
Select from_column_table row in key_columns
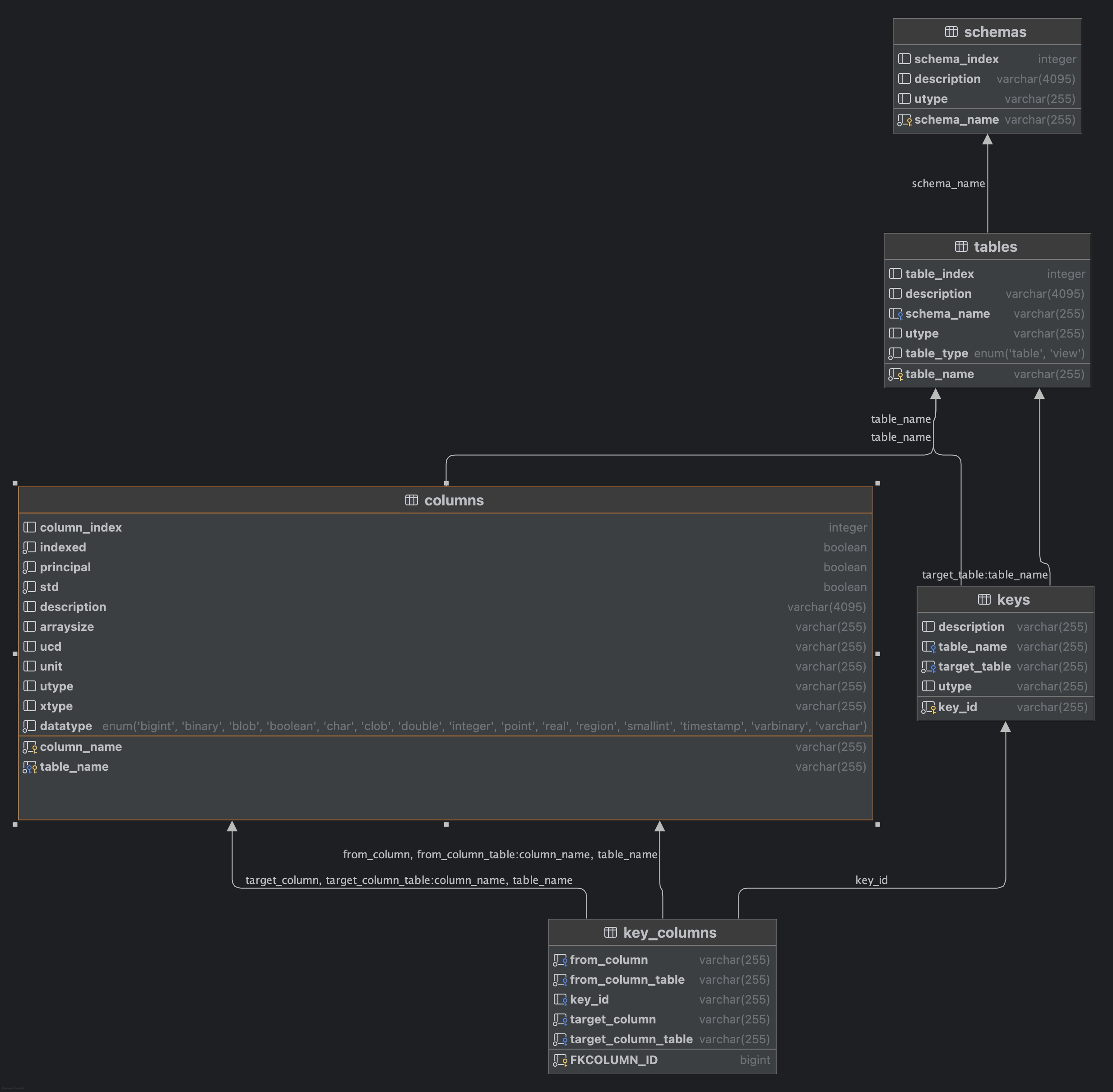(x=662, y=980)
